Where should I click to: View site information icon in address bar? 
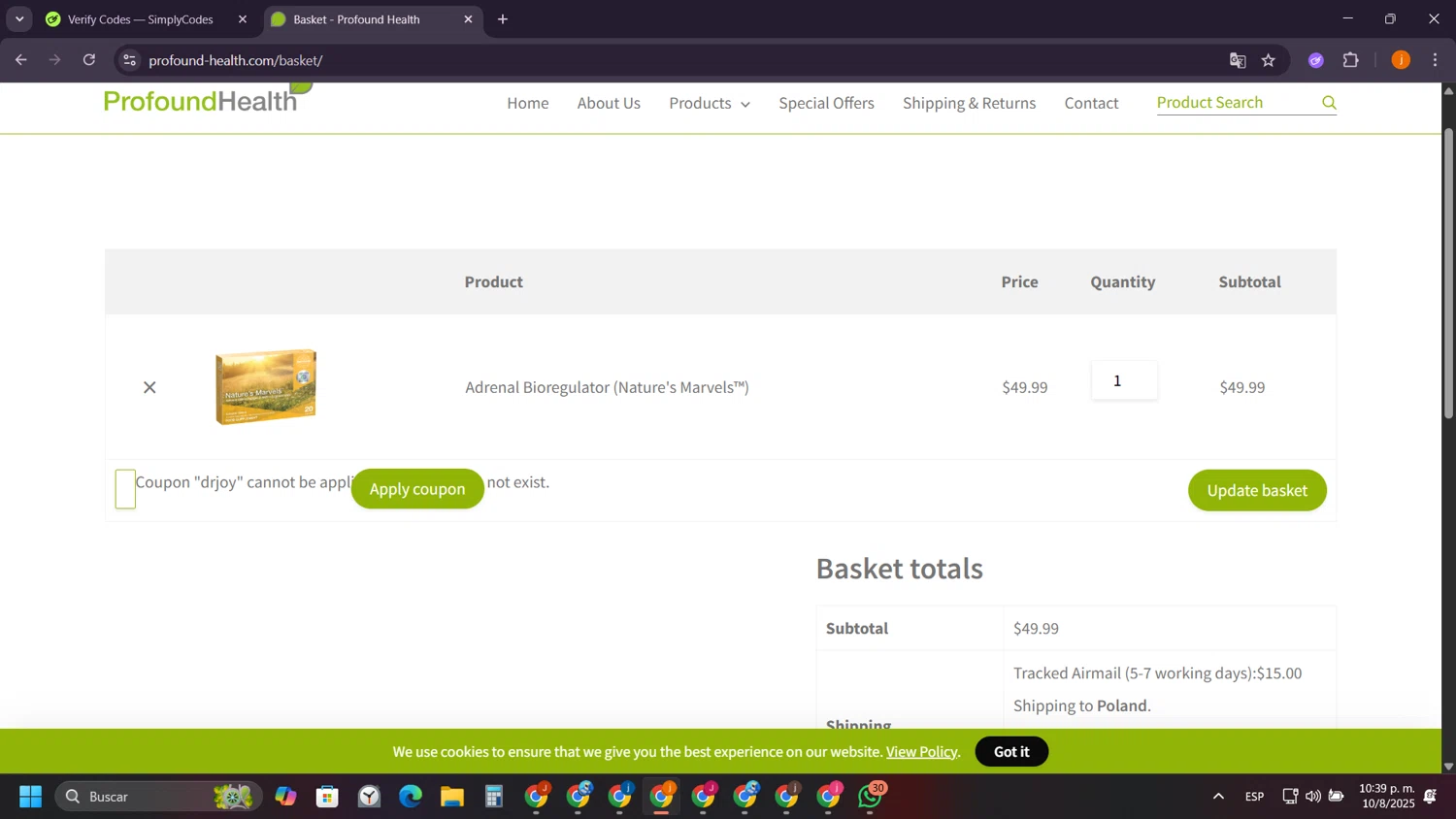(x=129, y=60)
